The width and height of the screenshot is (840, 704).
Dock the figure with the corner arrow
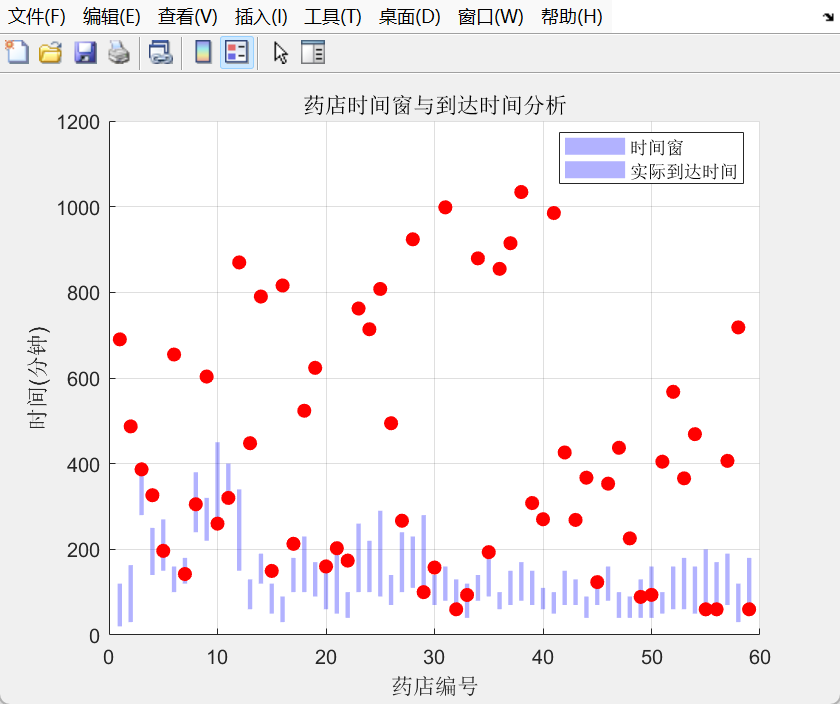828,17
